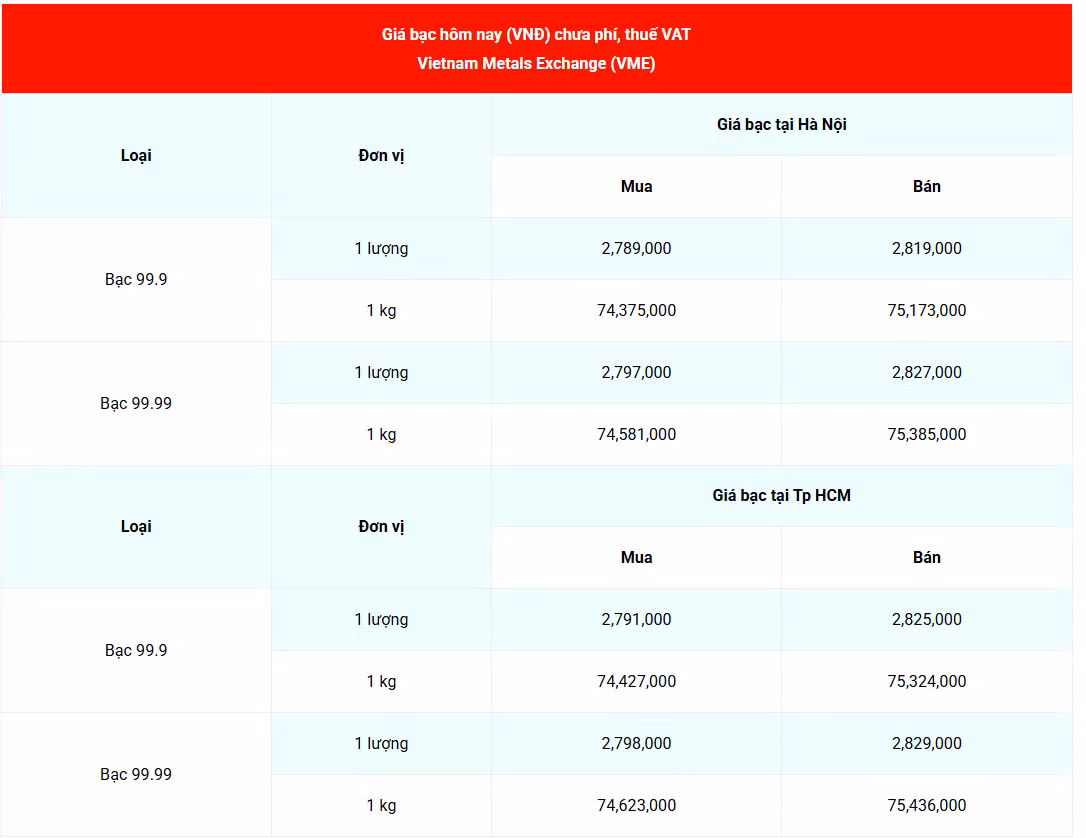
Task: Select "1 lượng" in the row with 2,798,000
Action: (x=381, y=745)
